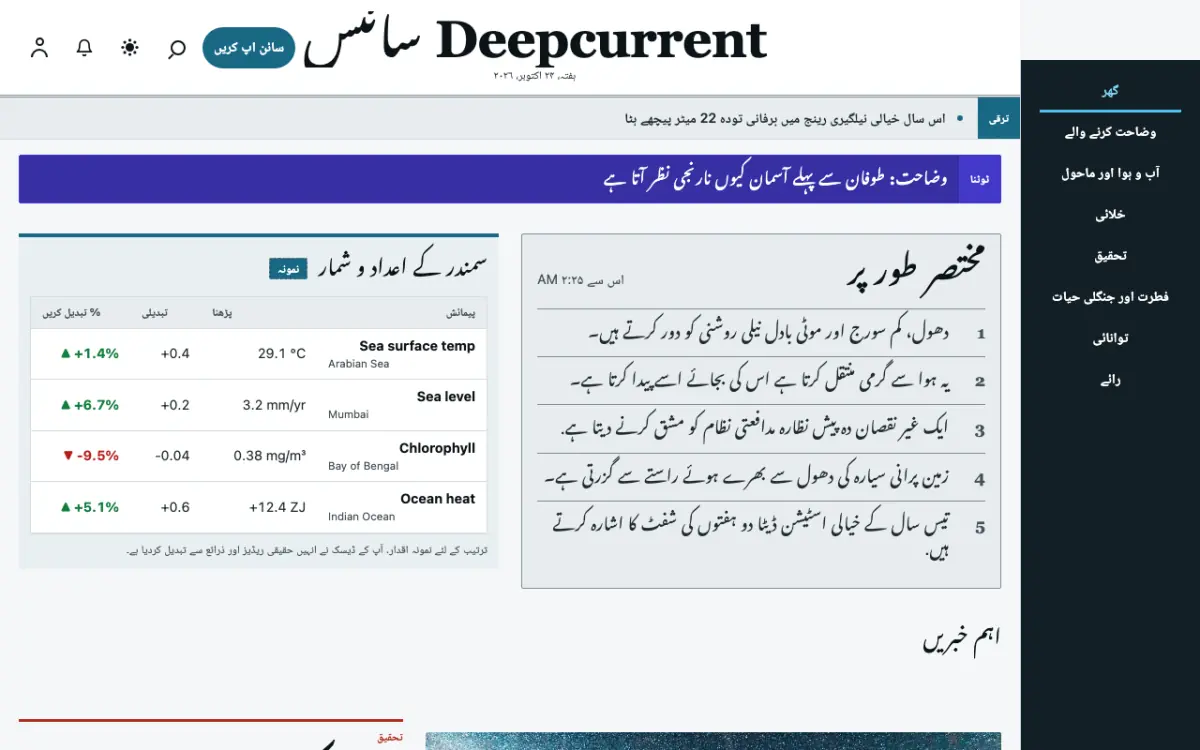The image size is (1200, 750).
Task: Open the user account icon
Action: [40, 48]
